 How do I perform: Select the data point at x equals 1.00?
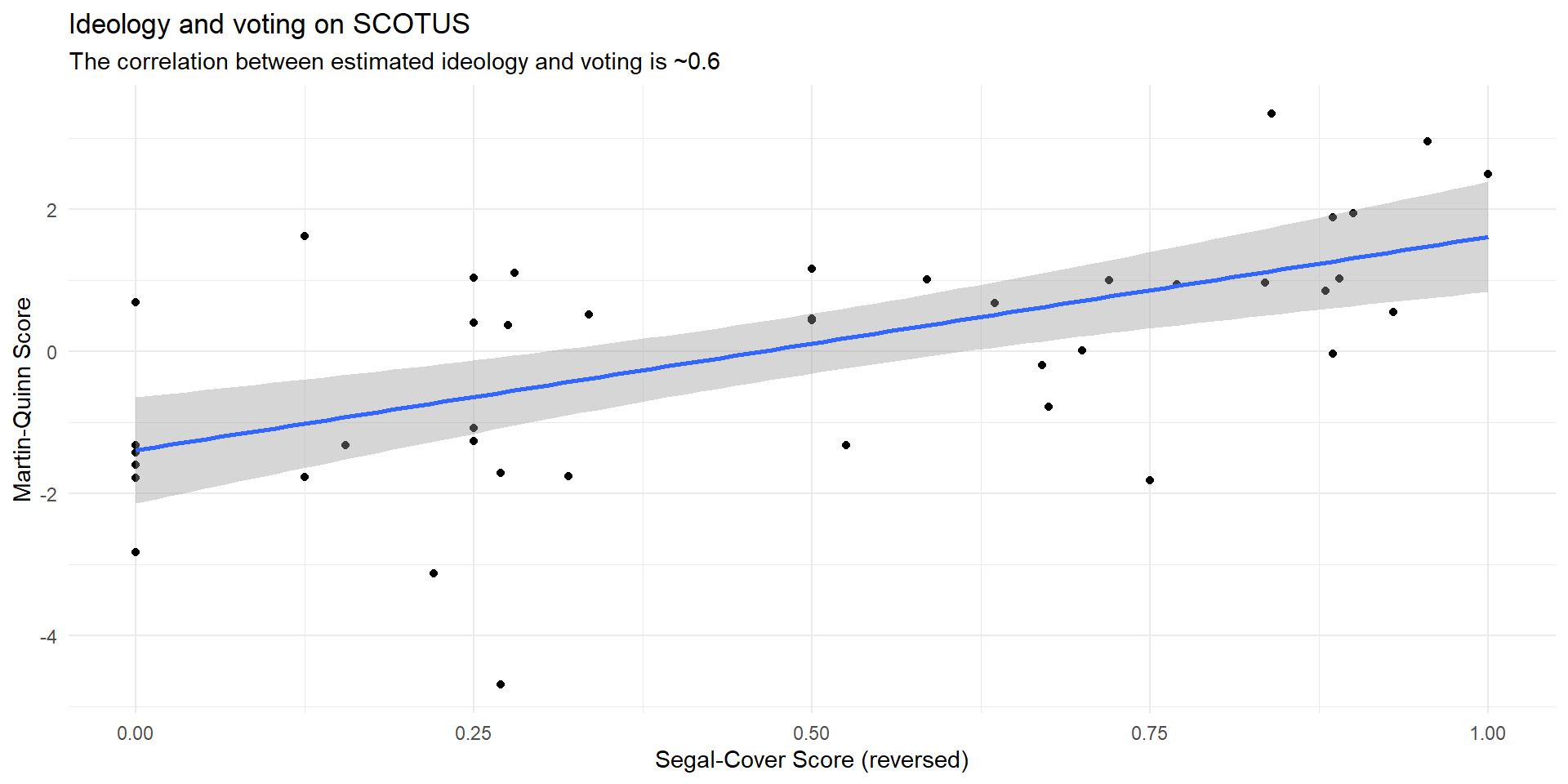tap(1488, 174)
